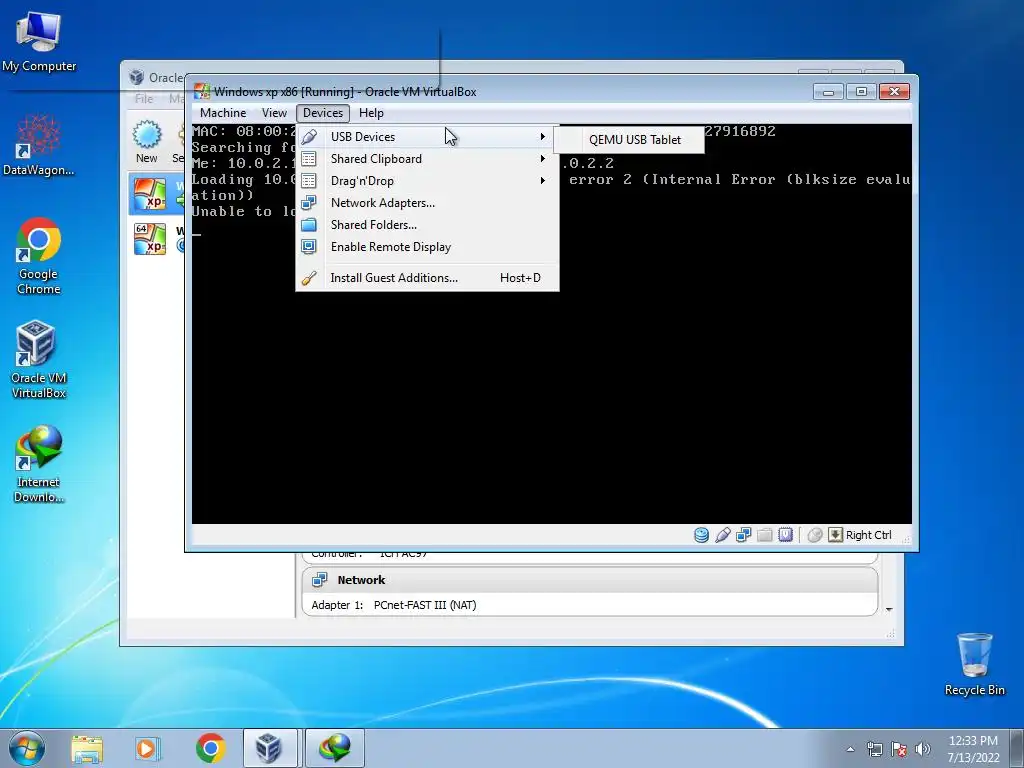Image resolution: width=1024 pixels, height=768 pixels.
Task: Open the Machine menu in VM window
Action: point(223,113)
